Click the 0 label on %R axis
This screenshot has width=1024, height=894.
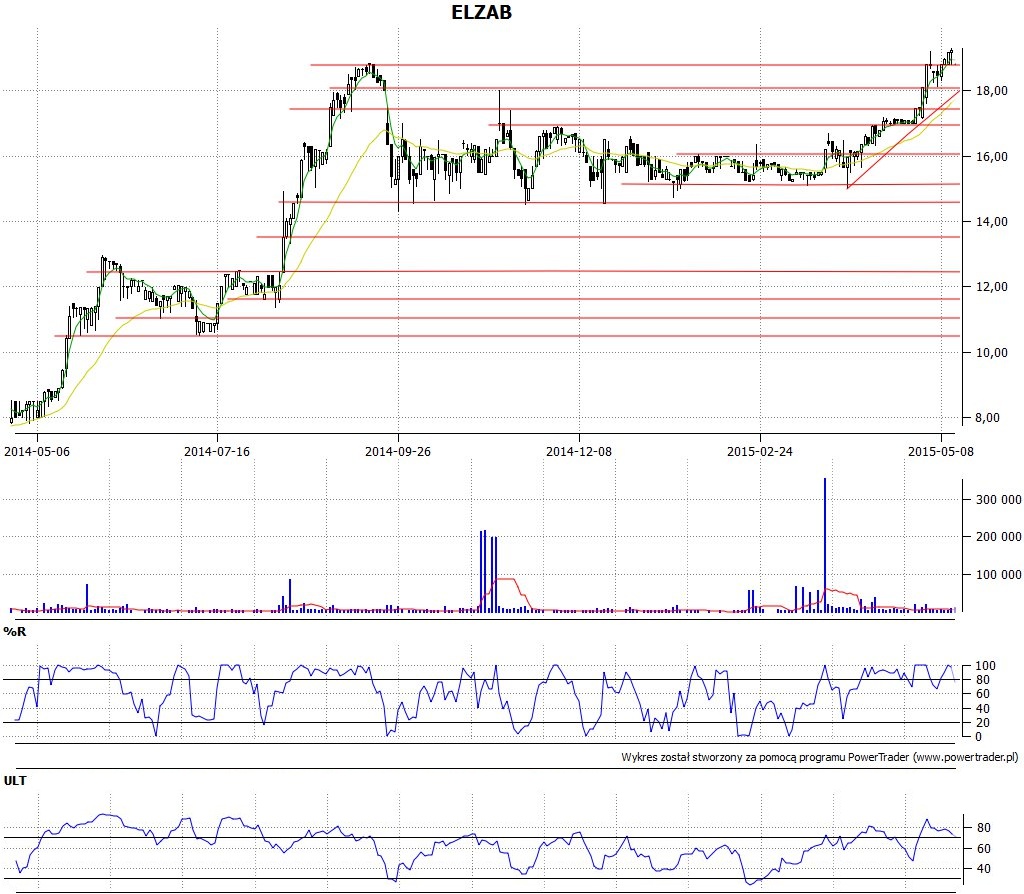click(x=978, y=737)
